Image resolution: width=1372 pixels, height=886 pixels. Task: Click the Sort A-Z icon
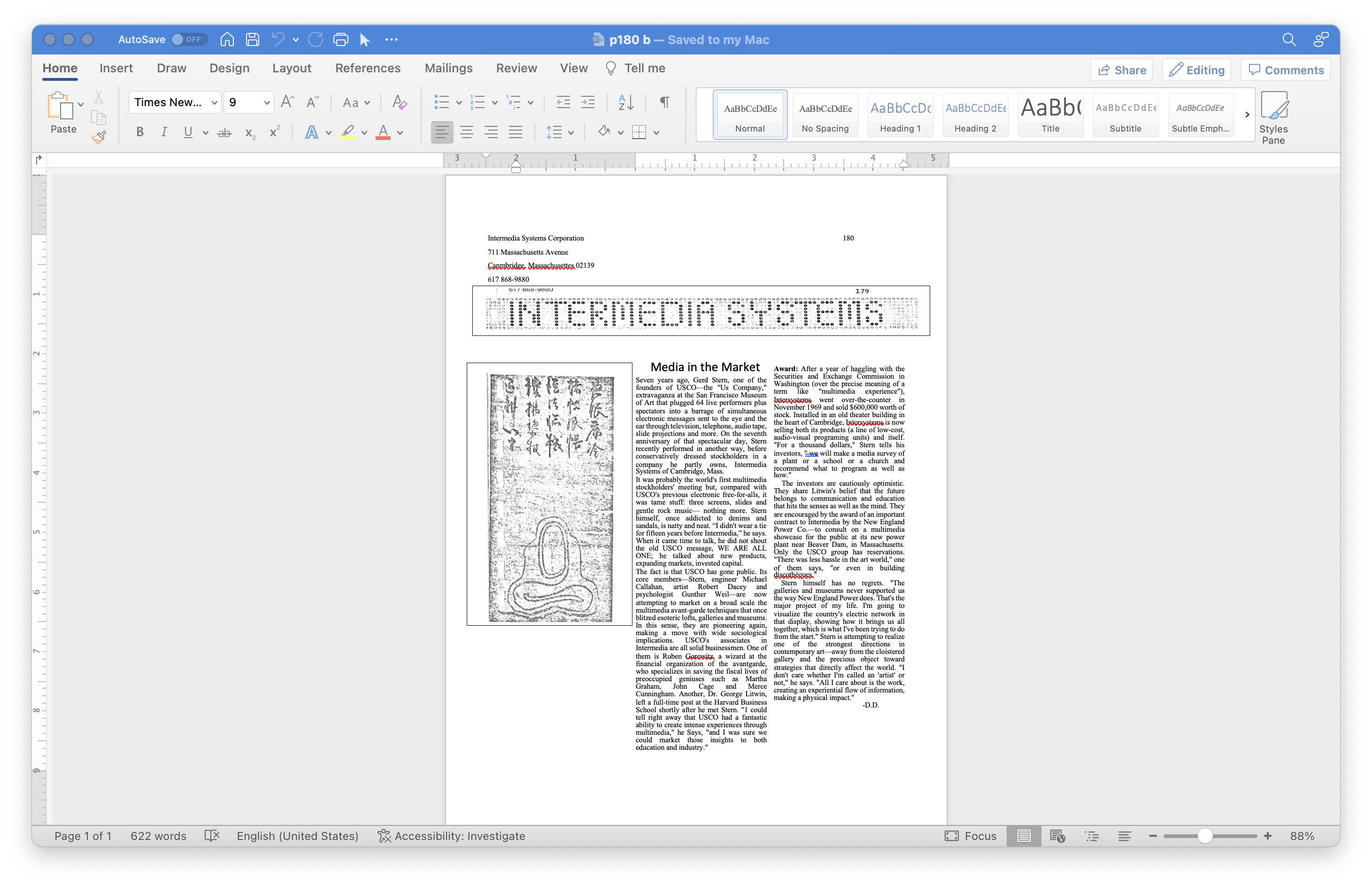point(625,102)
